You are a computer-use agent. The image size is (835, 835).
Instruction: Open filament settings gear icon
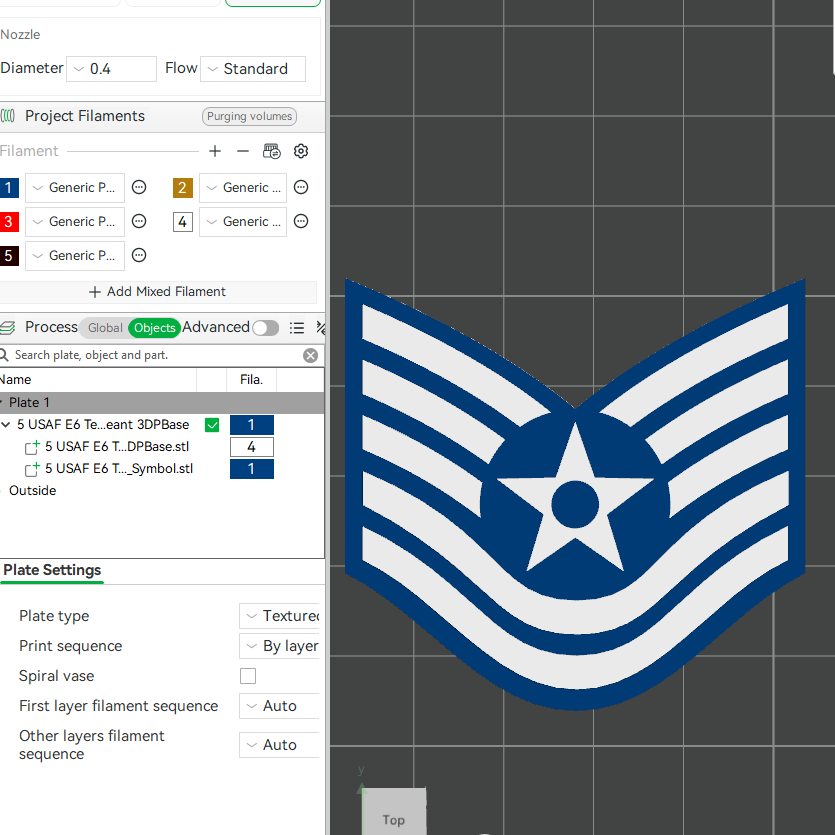tap(301, 151)
